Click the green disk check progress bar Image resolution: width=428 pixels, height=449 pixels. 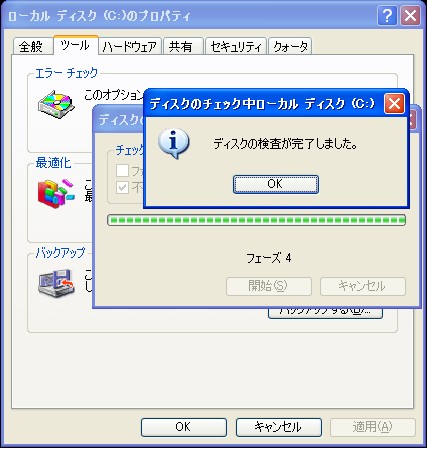pos(256,220)
